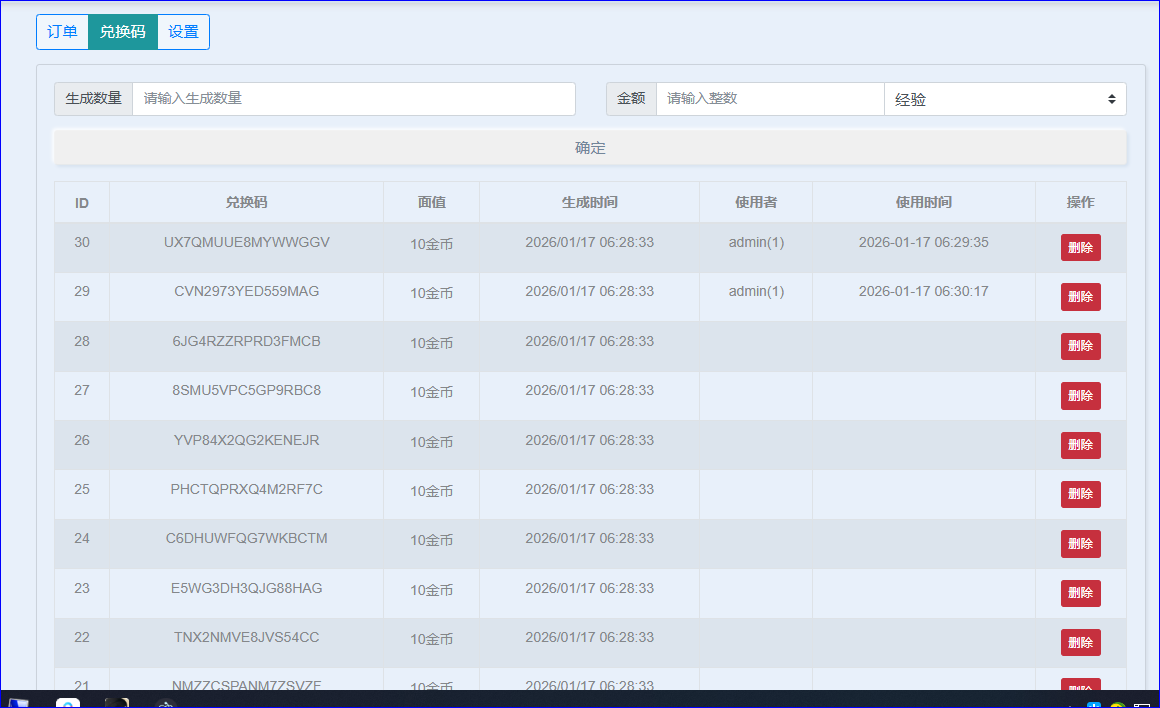Image resolution: width=1160 pixels, height=708 pixels.
Task: Click user admin(1) in row 29
Action: click(x=756, y=291)
